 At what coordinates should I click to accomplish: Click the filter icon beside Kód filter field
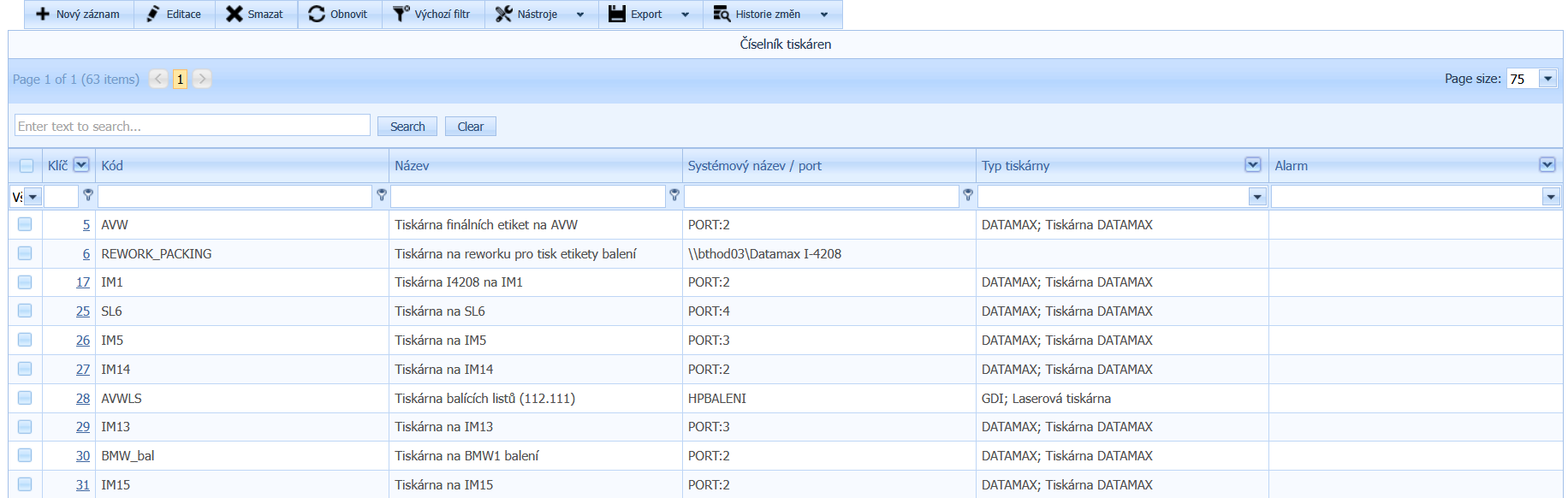(382, 196)
